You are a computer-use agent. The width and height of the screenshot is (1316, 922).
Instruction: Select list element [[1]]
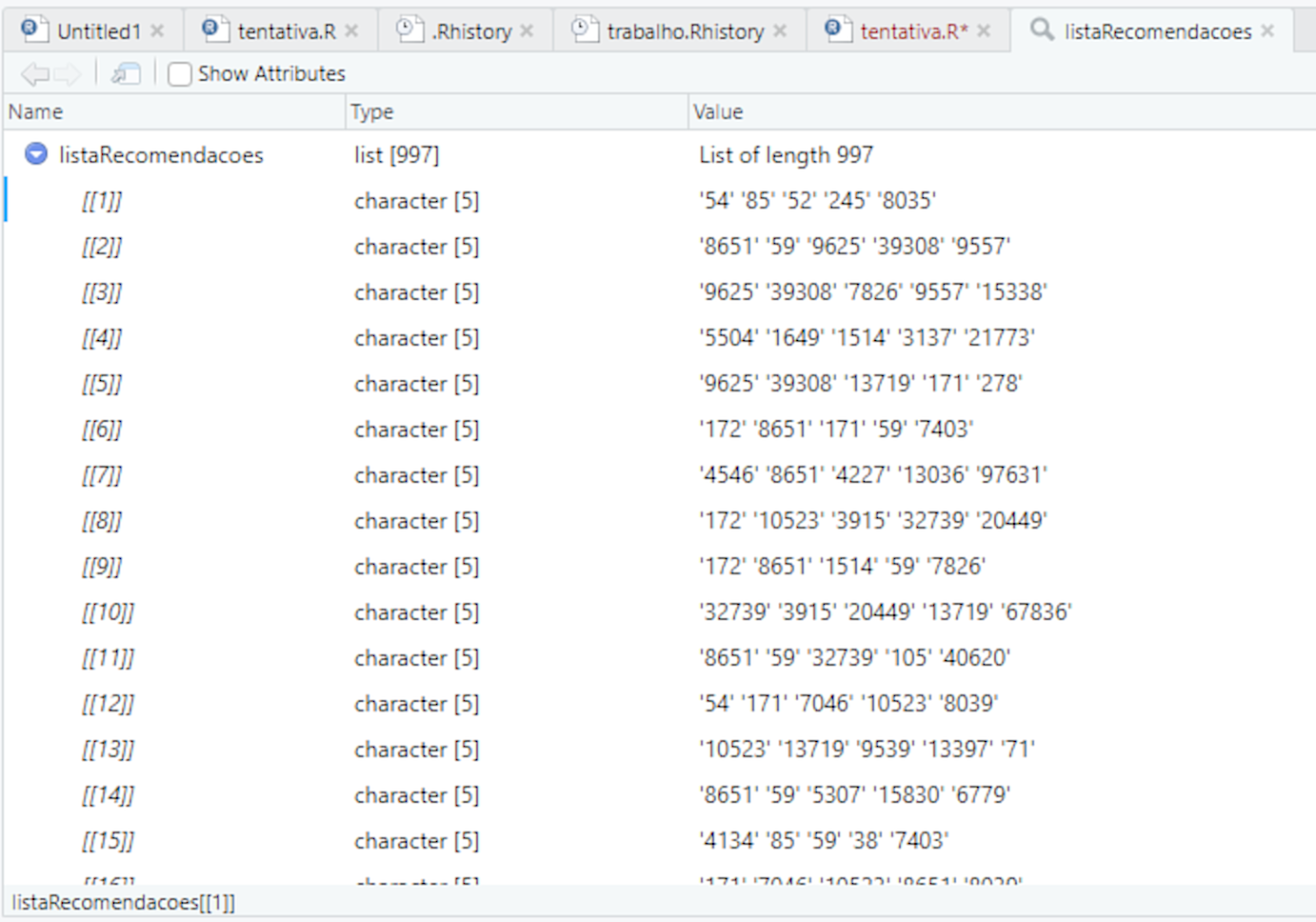click(x=659, y=200)
